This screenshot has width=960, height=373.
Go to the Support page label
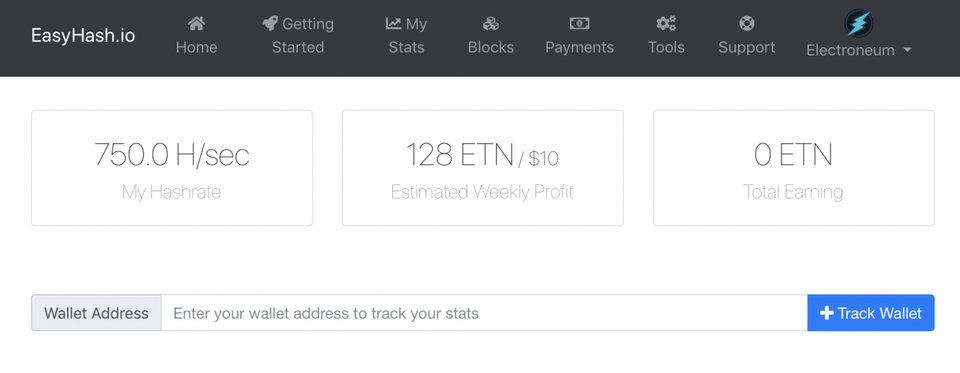pos(746,47)
